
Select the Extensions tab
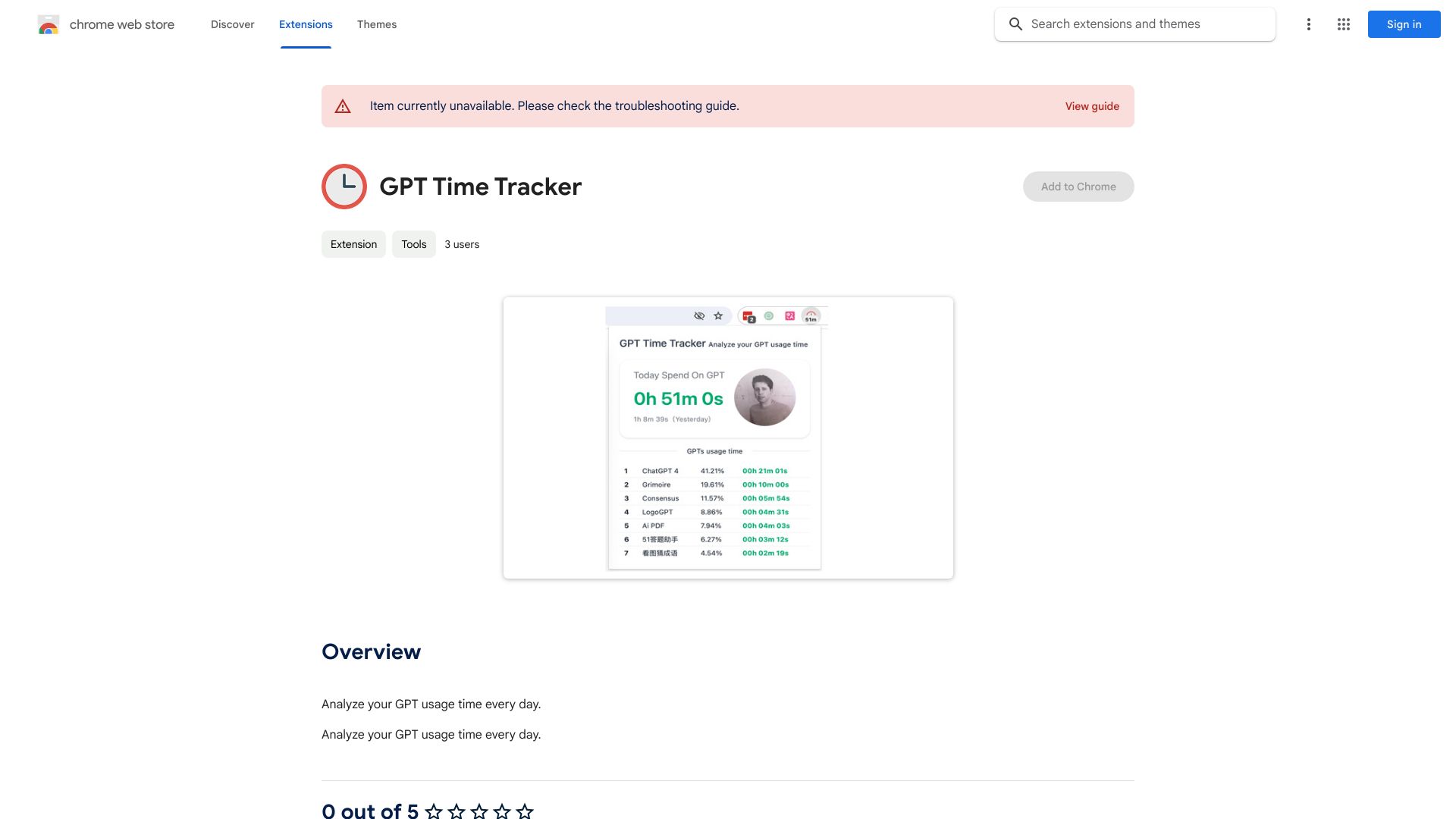pyautogui.click(x=306, y=24)
